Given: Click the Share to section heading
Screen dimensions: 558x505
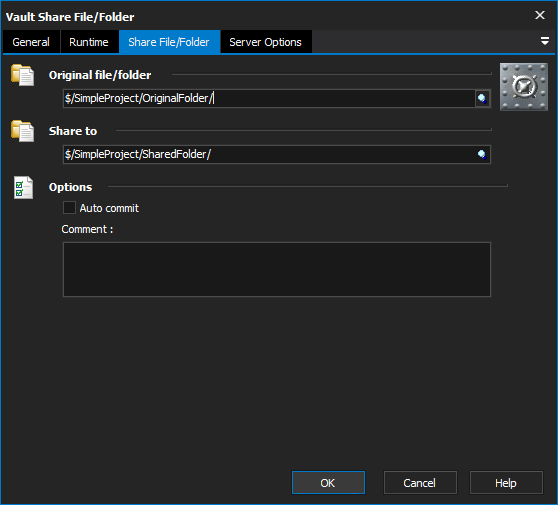Looking at the screenshot, I should pyautogui.click(x=73, y=131).
